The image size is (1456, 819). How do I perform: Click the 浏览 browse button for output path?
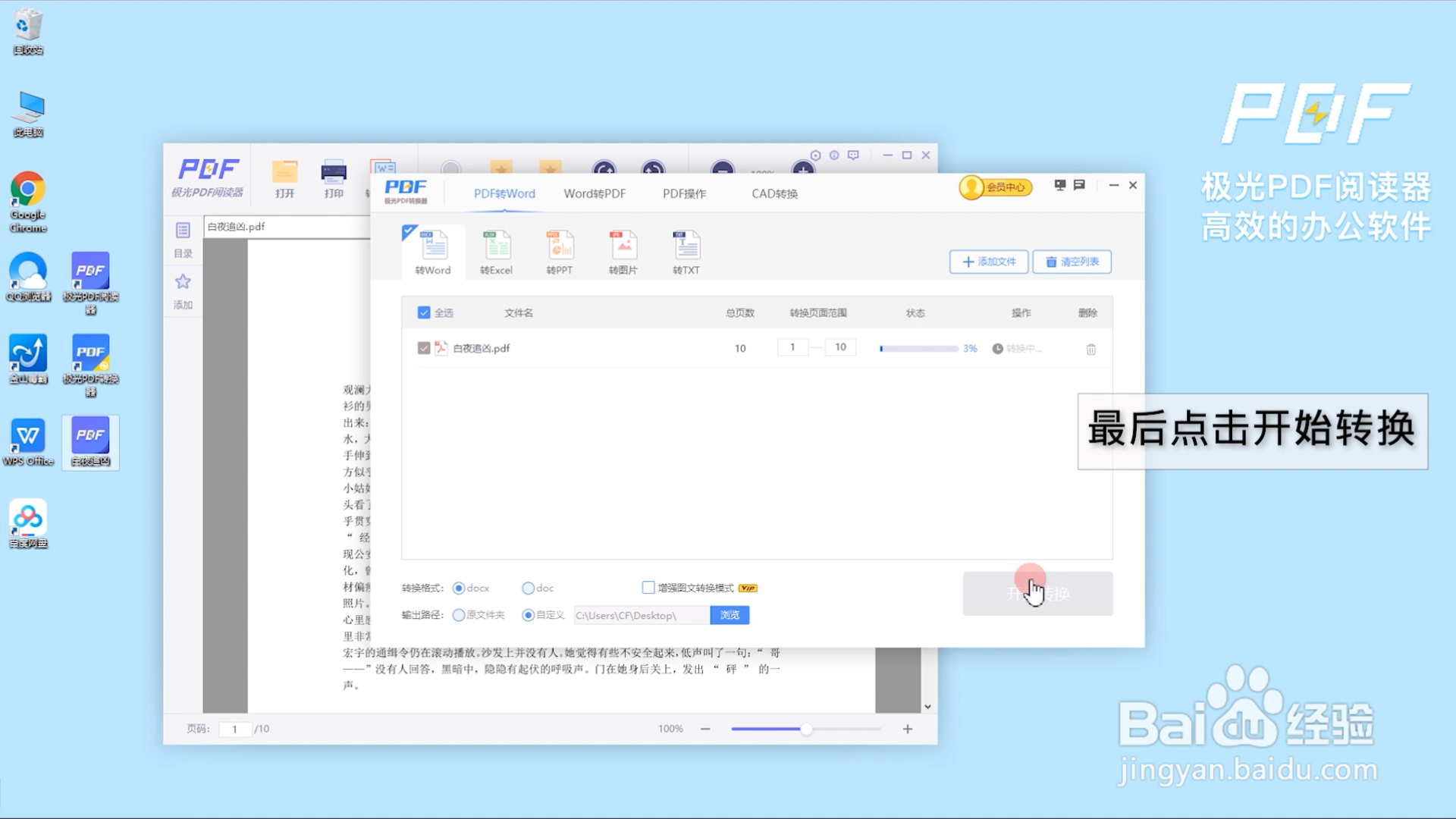pos(729,615)
